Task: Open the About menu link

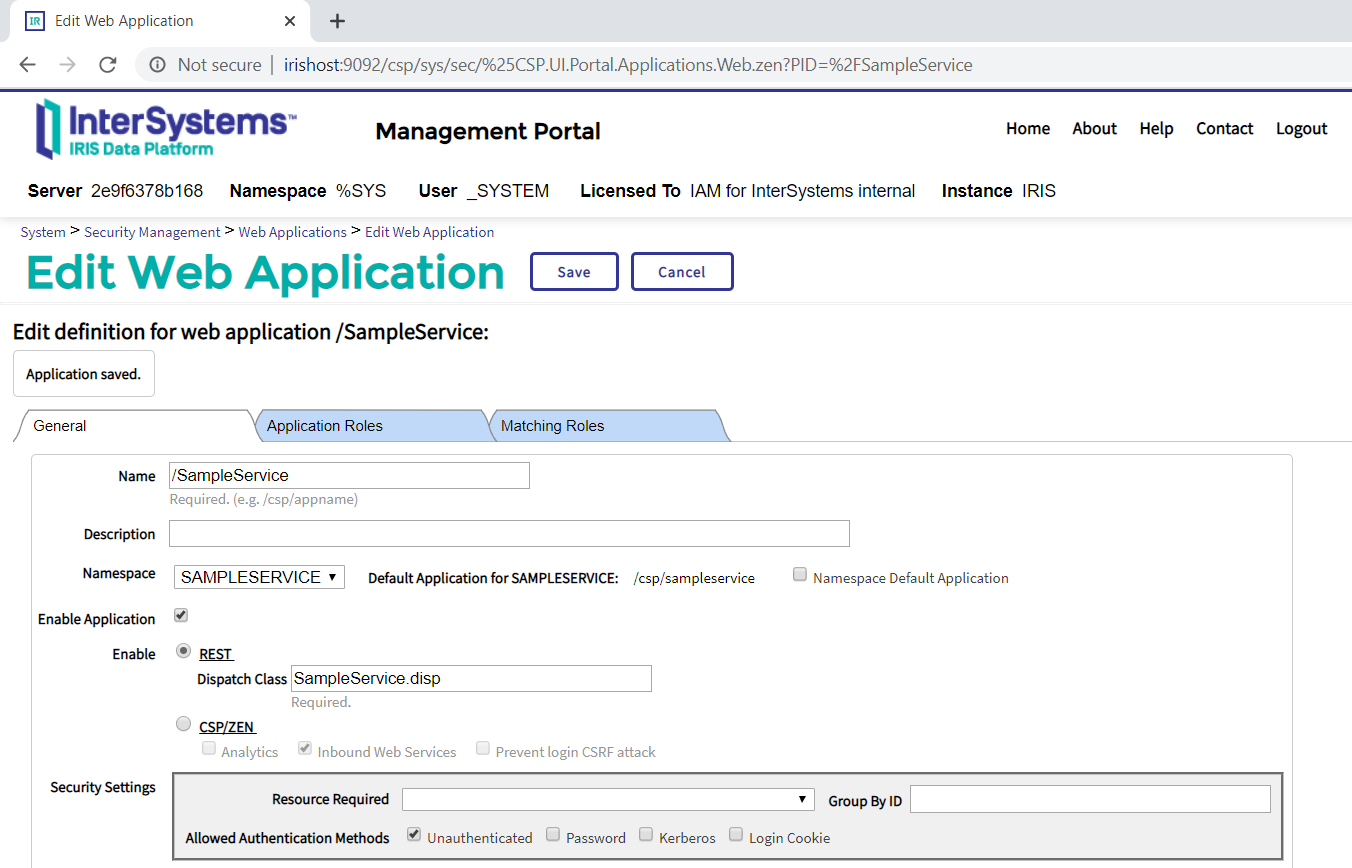Action: click(x=1094, y=129)
